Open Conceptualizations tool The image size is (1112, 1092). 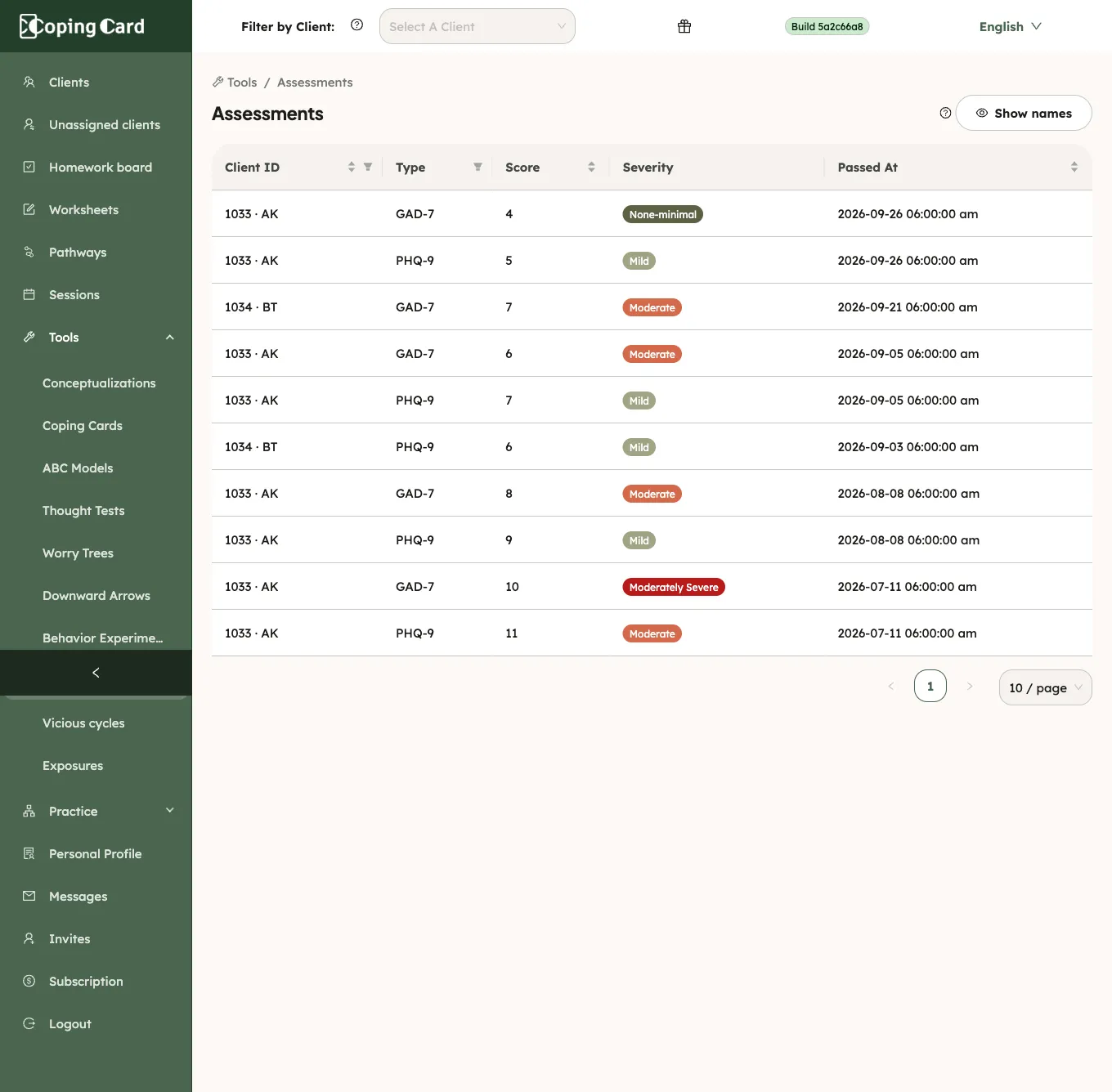pos(99,383)
